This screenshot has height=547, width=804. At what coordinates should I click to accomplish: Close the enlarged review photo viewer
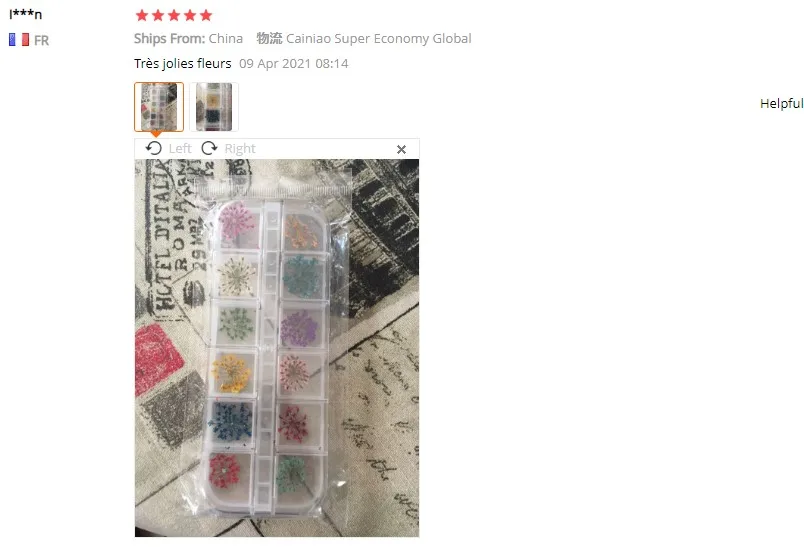click(x=401, y=149)
